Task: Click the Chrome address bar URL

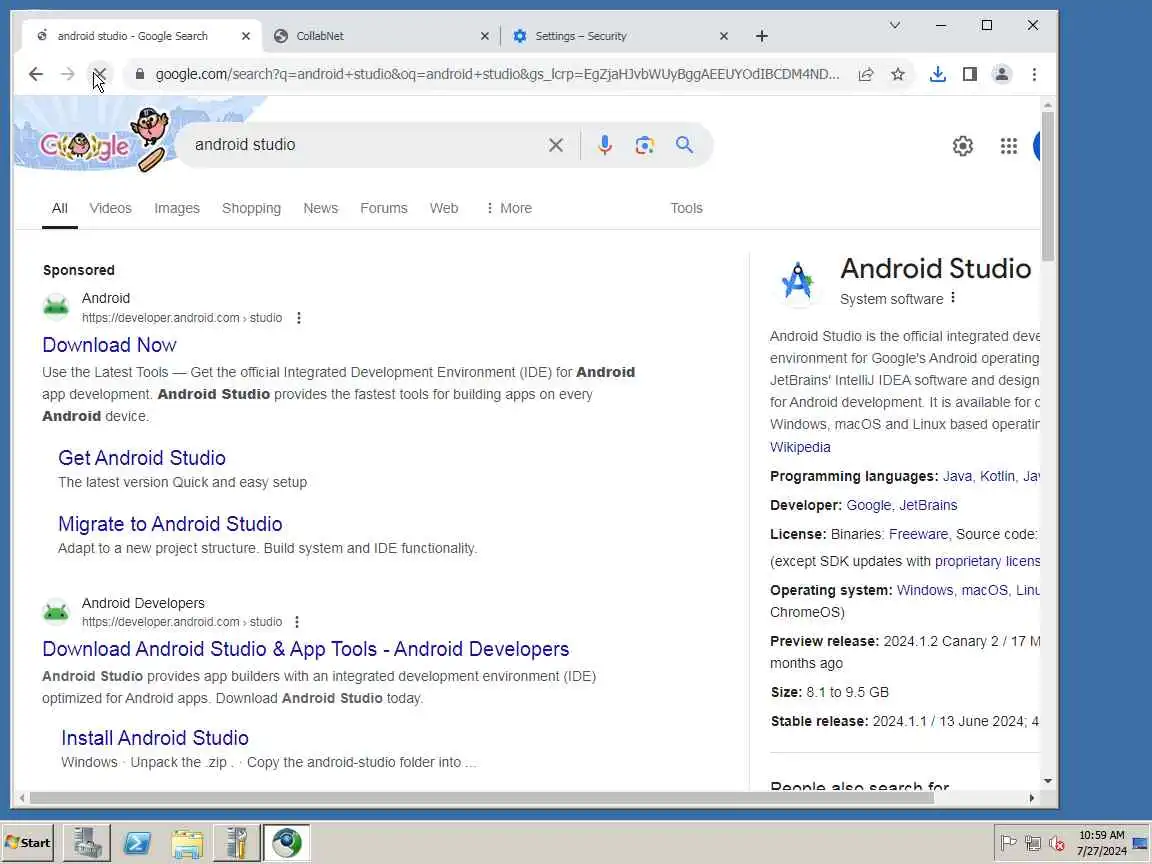Action: coord(497,74)
